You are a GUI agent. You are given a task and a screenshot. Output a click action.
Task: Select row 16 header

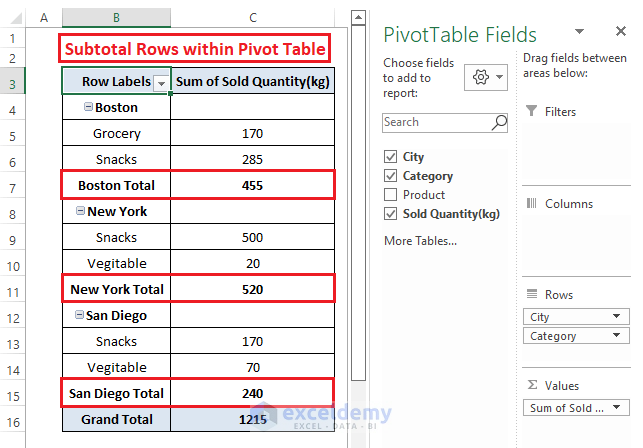(x=13, y=420)
